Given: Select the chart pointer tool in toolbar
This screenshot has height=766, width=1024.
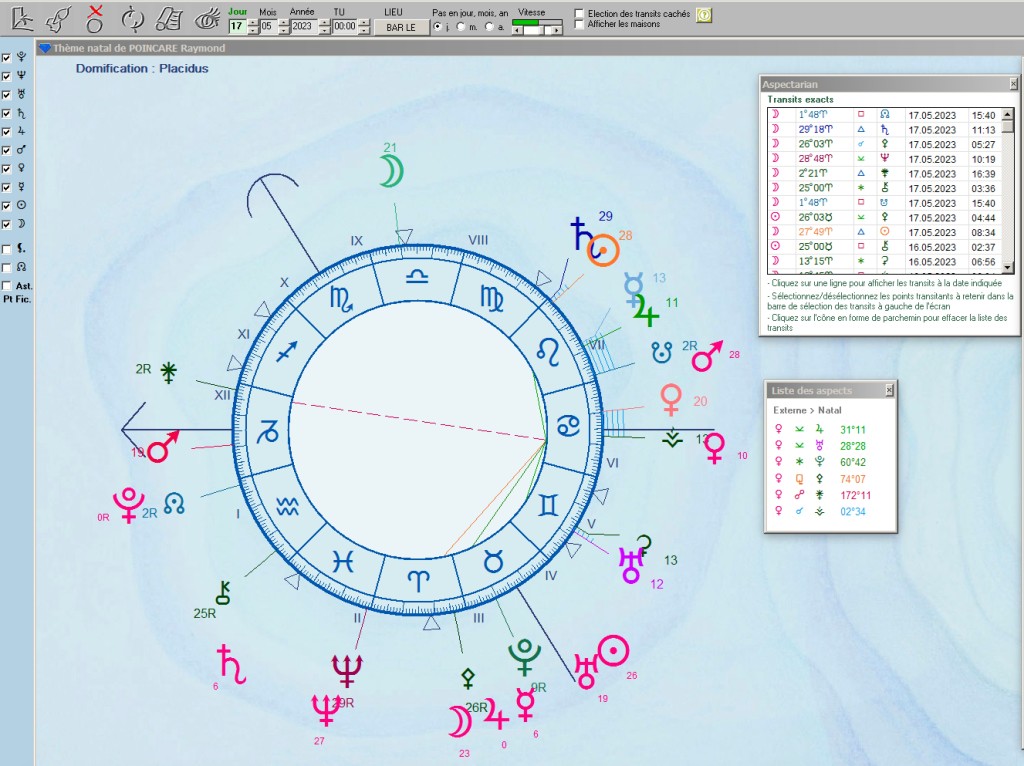Looking at the screenshot, I should [x=23, y=17].
